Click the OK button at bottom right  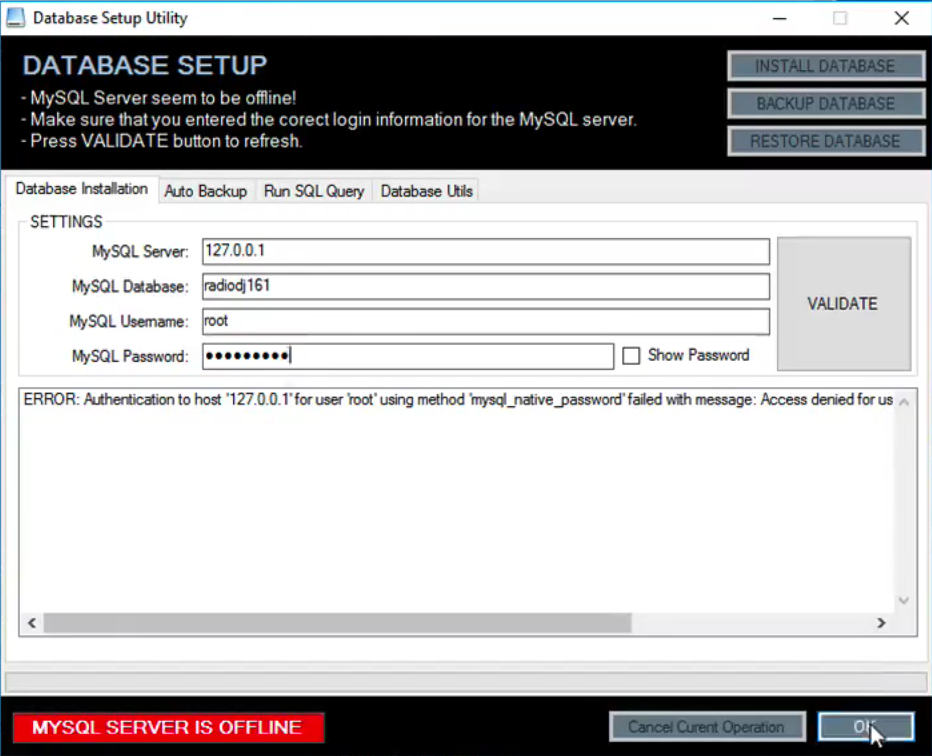pyautogui.click(x=865, y=727)
